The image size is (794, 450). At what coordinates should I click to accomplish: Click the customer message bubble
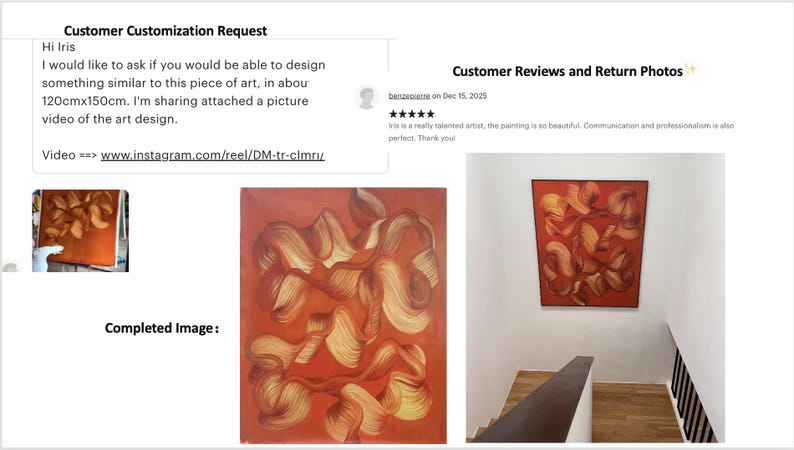[x=210, y=106]
